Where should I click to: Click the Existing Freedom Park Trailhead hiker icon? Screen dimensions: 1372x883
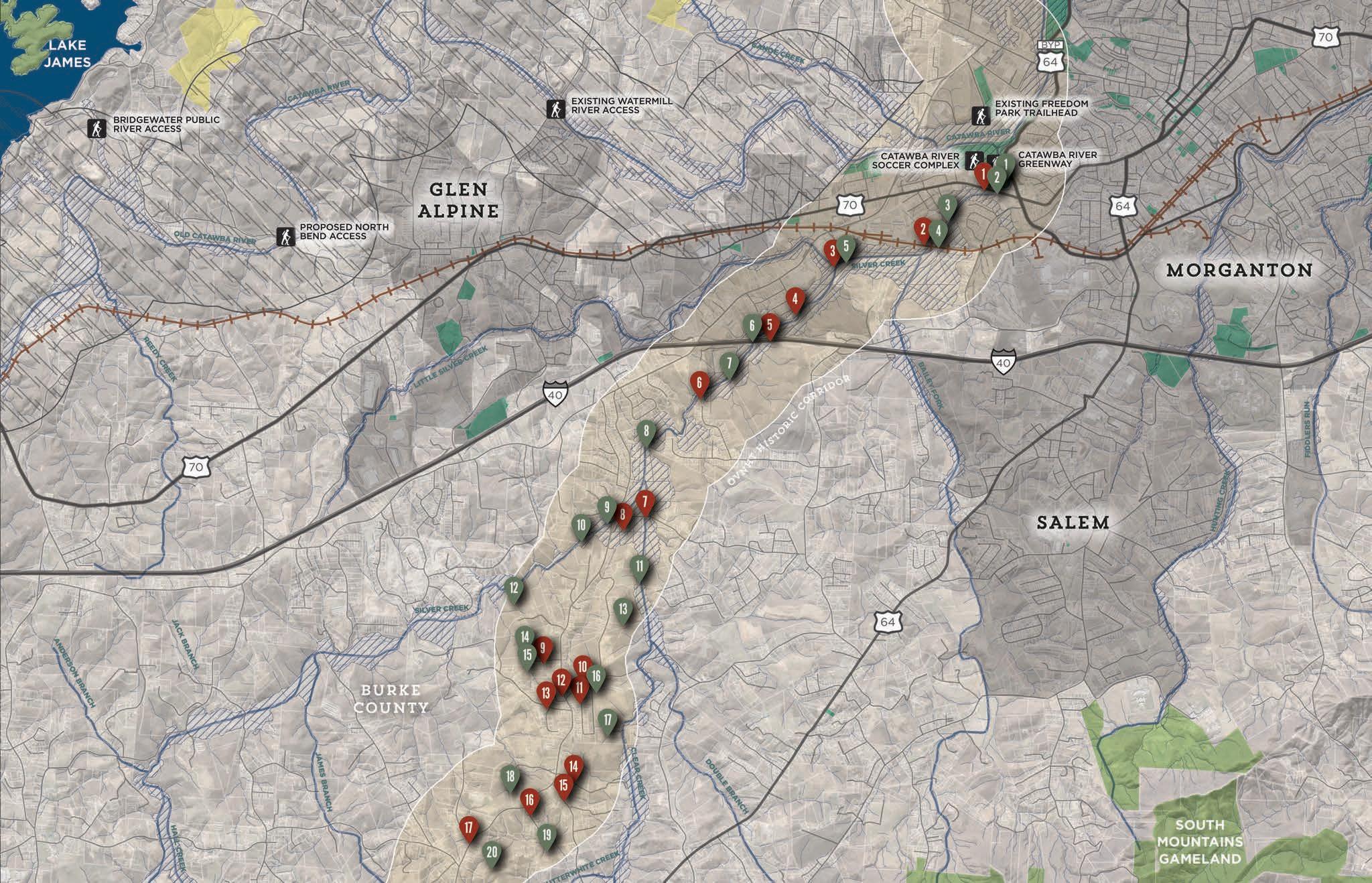click(980, 115)
